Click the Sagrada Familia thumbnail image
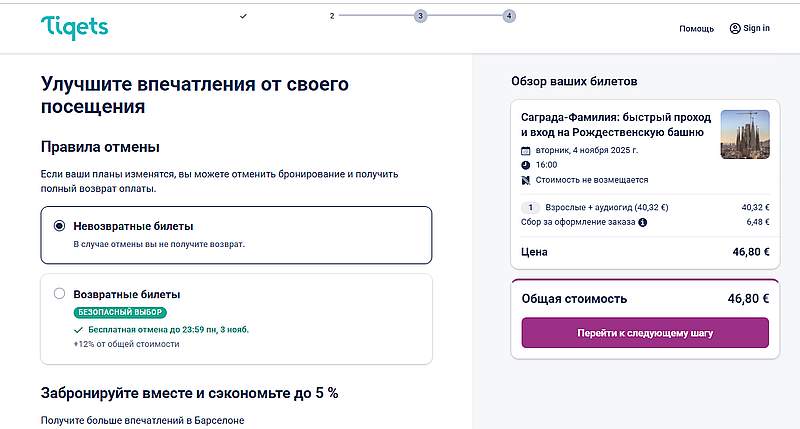This screenshot has width=800, height=429. tap(745, 135)
